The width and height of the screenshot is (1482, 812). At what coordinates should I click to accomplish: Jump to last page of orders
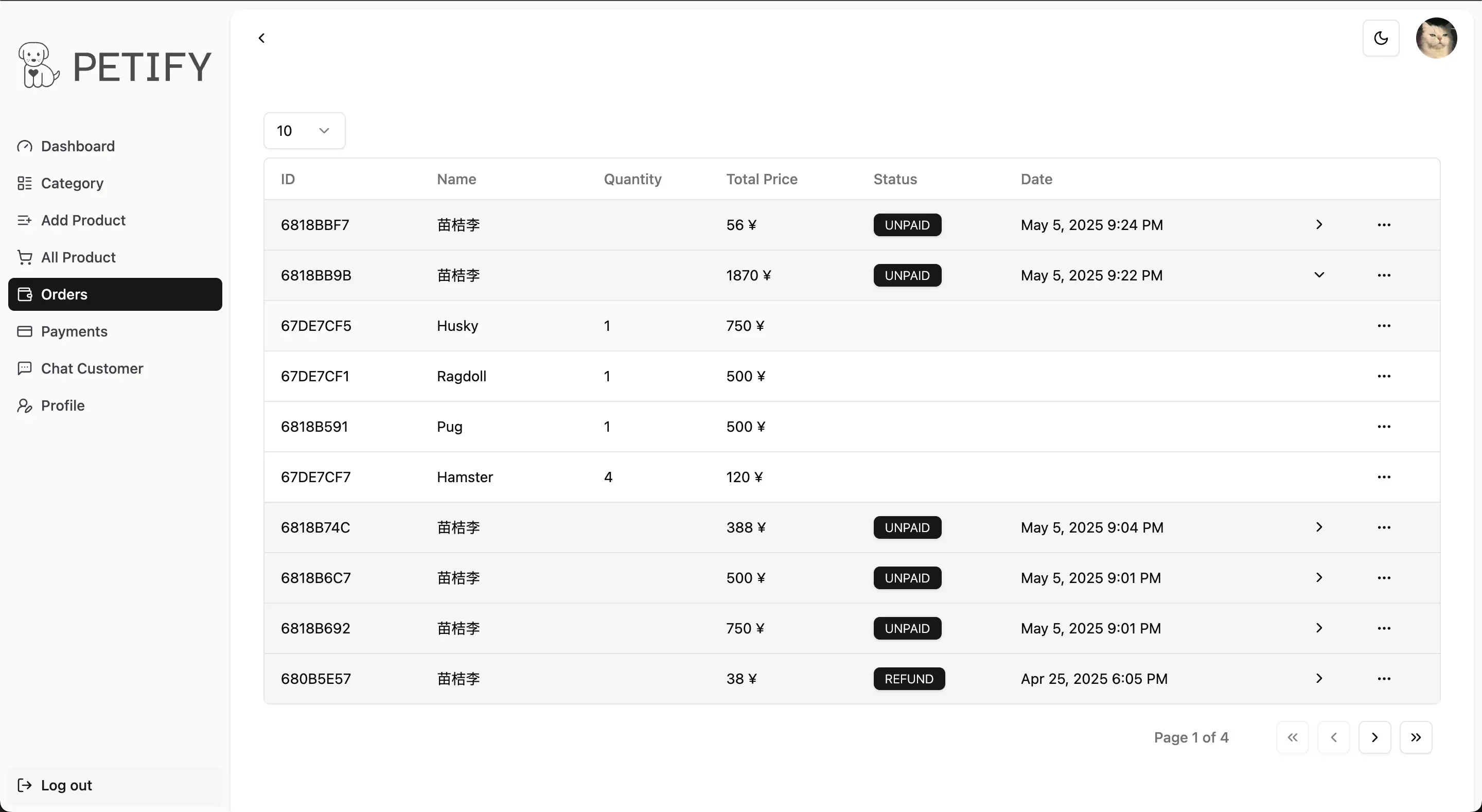click(x=1415, y=737)
